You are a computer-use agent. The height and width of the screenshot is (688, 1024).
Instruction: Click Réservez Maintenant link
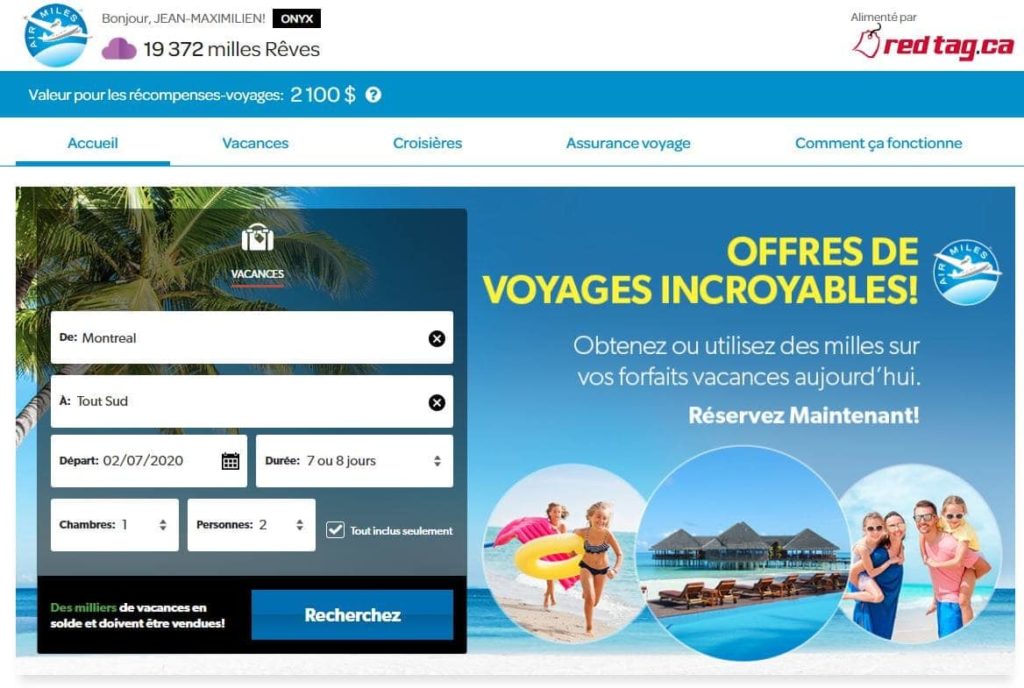[803, 415]
